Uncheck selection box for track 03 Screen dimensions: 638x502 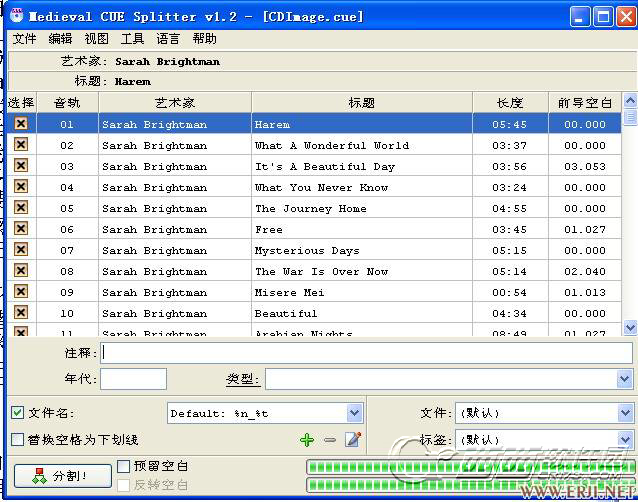21,165
